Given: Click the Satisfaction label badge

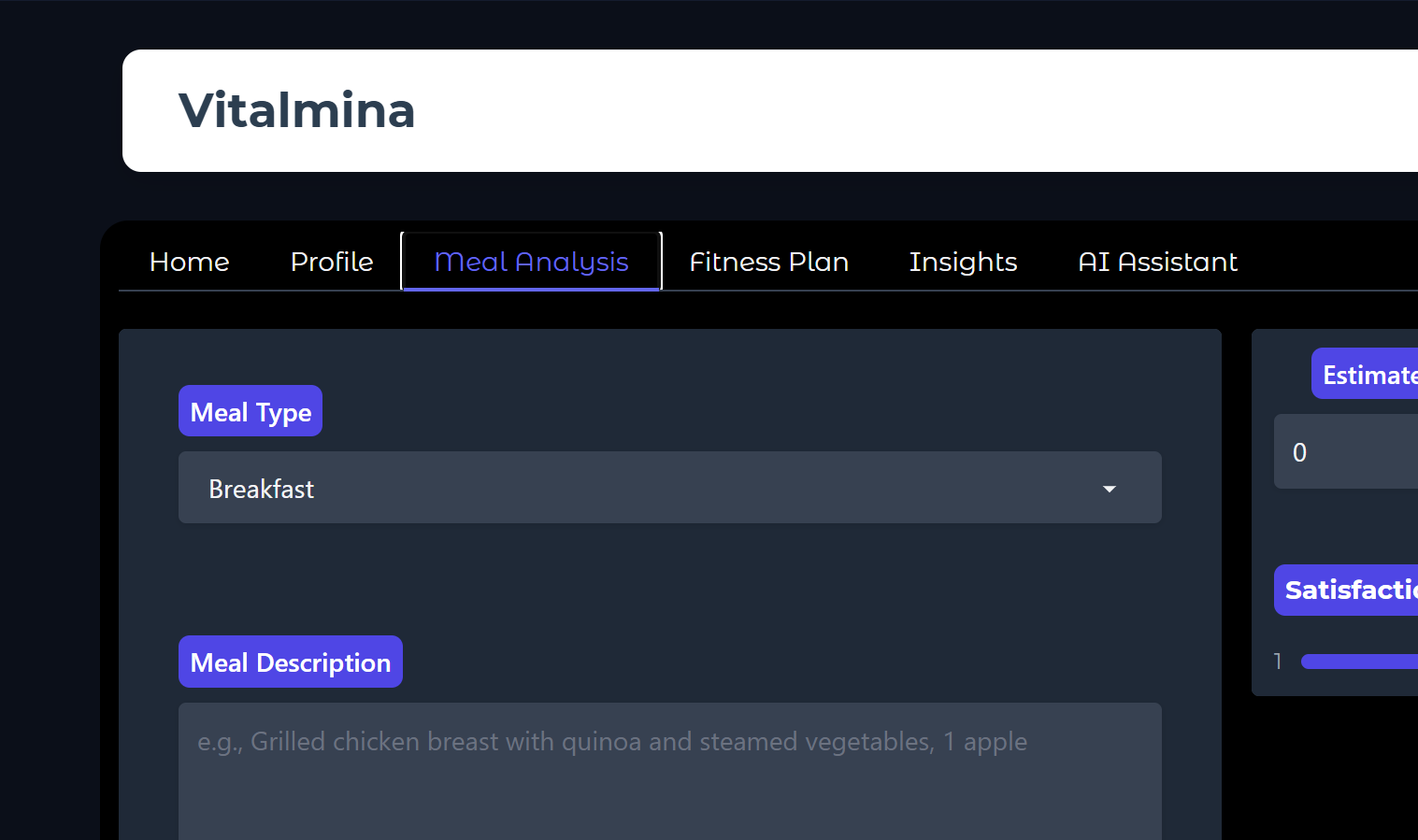Looking at the screenshot, I should [x=1346, y=590].
